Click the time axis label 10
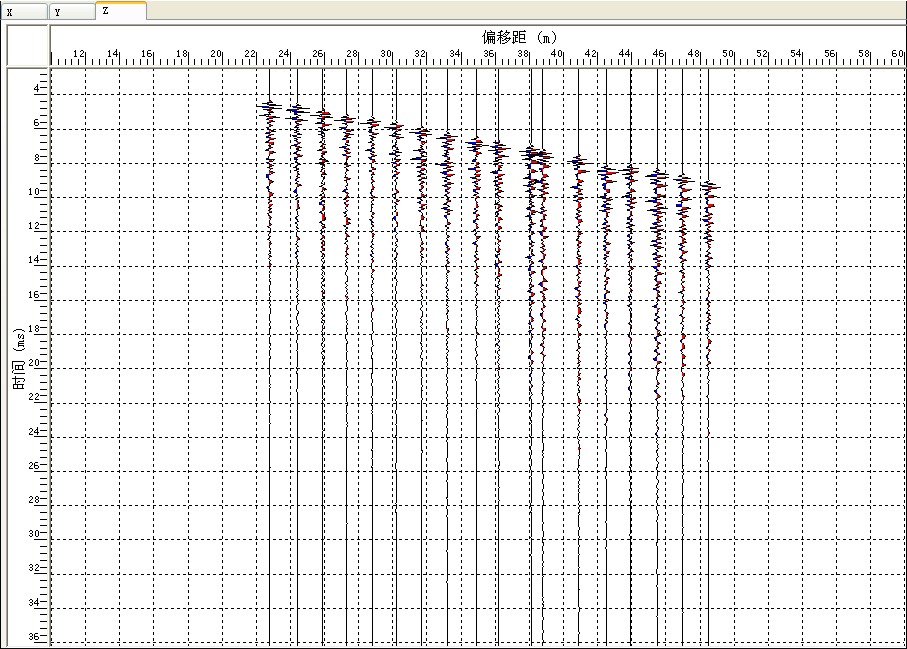The height and width of the screenshot is (649, 907). (x=34, y=191)
